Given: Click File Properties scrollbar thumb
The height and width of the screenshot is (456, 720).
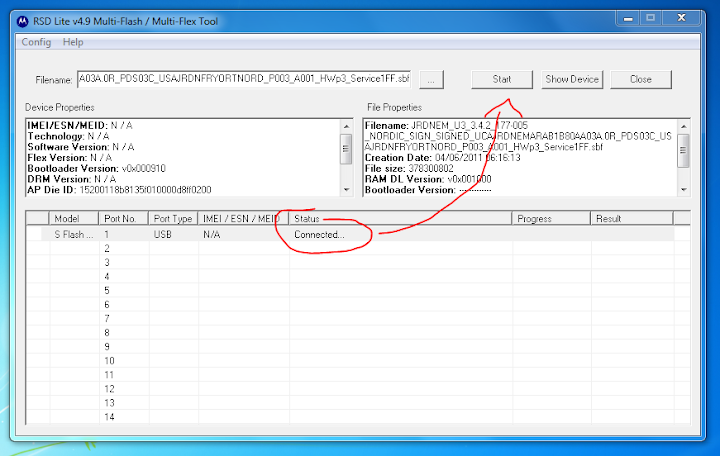Looking at the screenshot, I should [684, 151].
